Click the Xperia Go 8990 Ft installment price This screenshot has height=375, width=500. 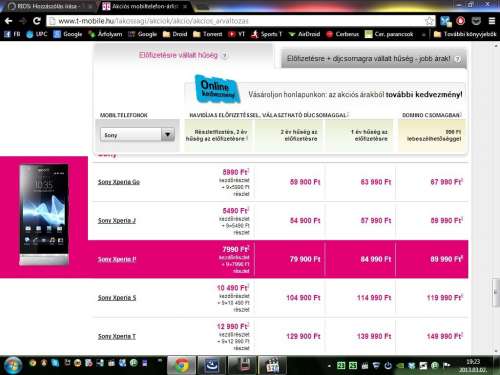[236, 172]
